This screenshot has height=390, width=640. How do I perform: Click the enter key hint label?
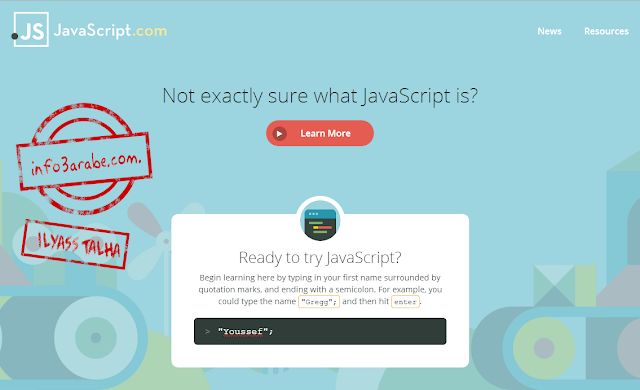pos(405,302)
